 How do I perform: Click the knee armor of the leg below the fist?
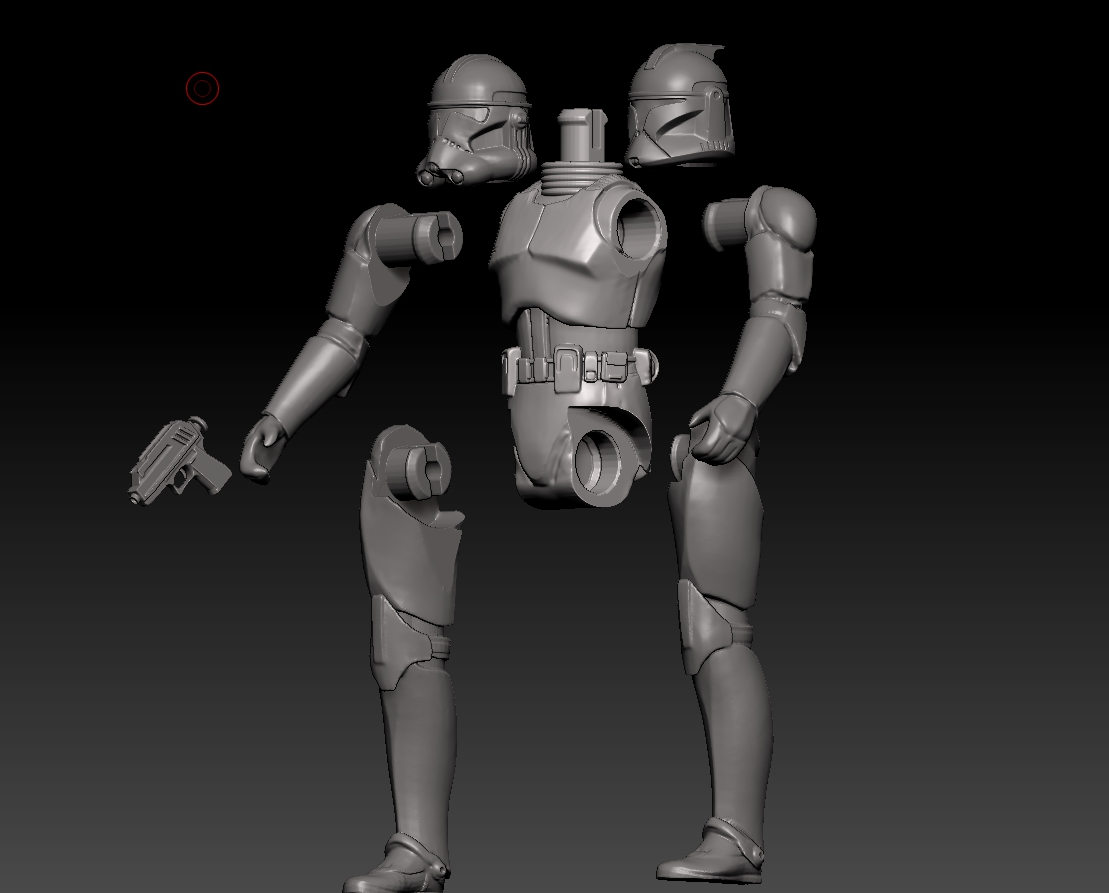pyautogui.click(x=704, y=626)
